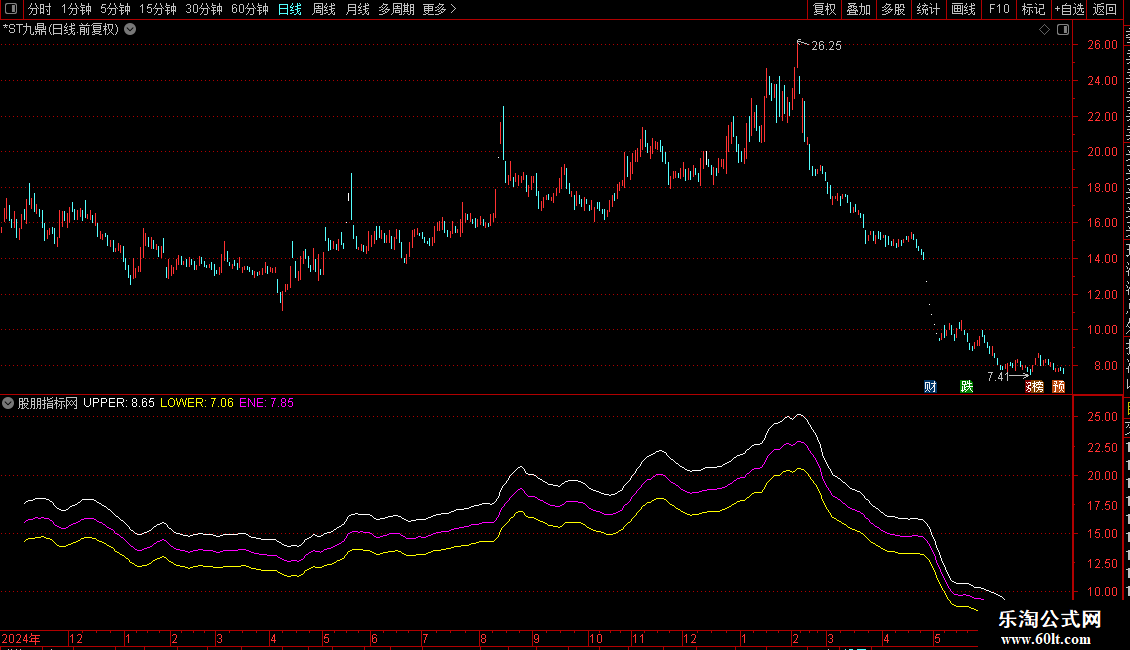Toggle the chart window layout icon
Image resolution: width=1130 pixels, height=650 pixels.
[1063, 30]
